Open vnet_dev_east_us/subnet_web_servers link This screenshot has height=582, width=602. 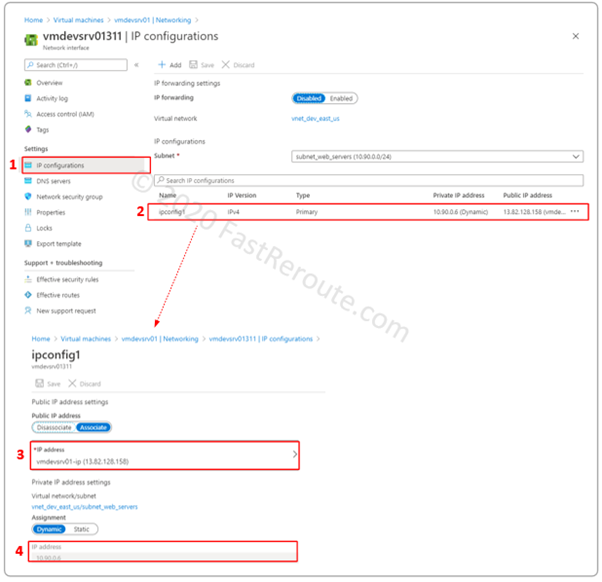click(84, 507)
